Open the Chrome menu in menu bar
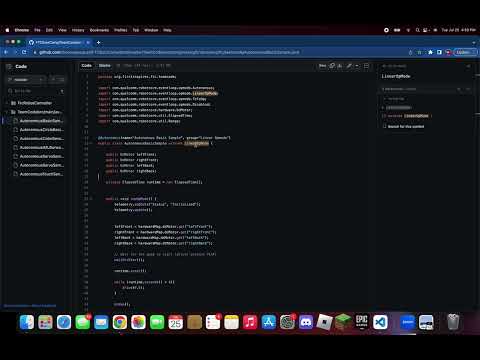480x360 pixels. (22, 30)
